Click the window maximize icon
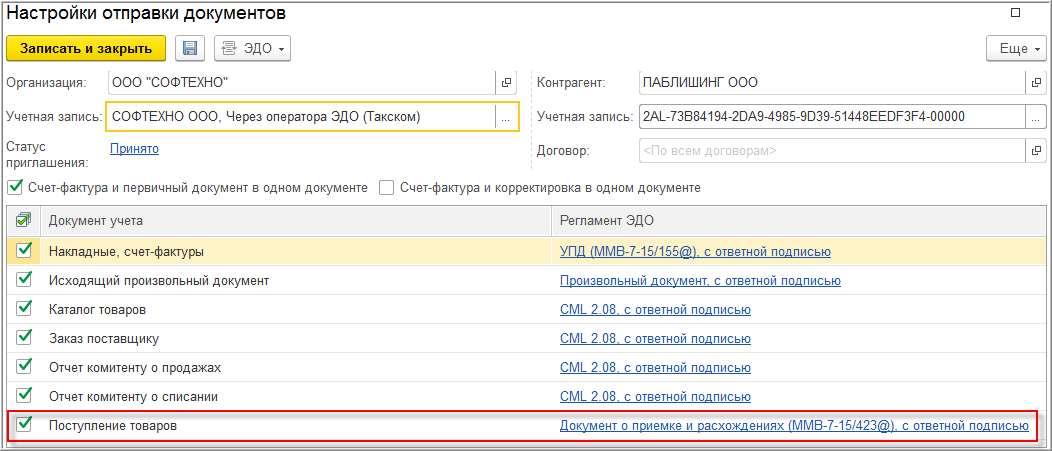 1016,13
